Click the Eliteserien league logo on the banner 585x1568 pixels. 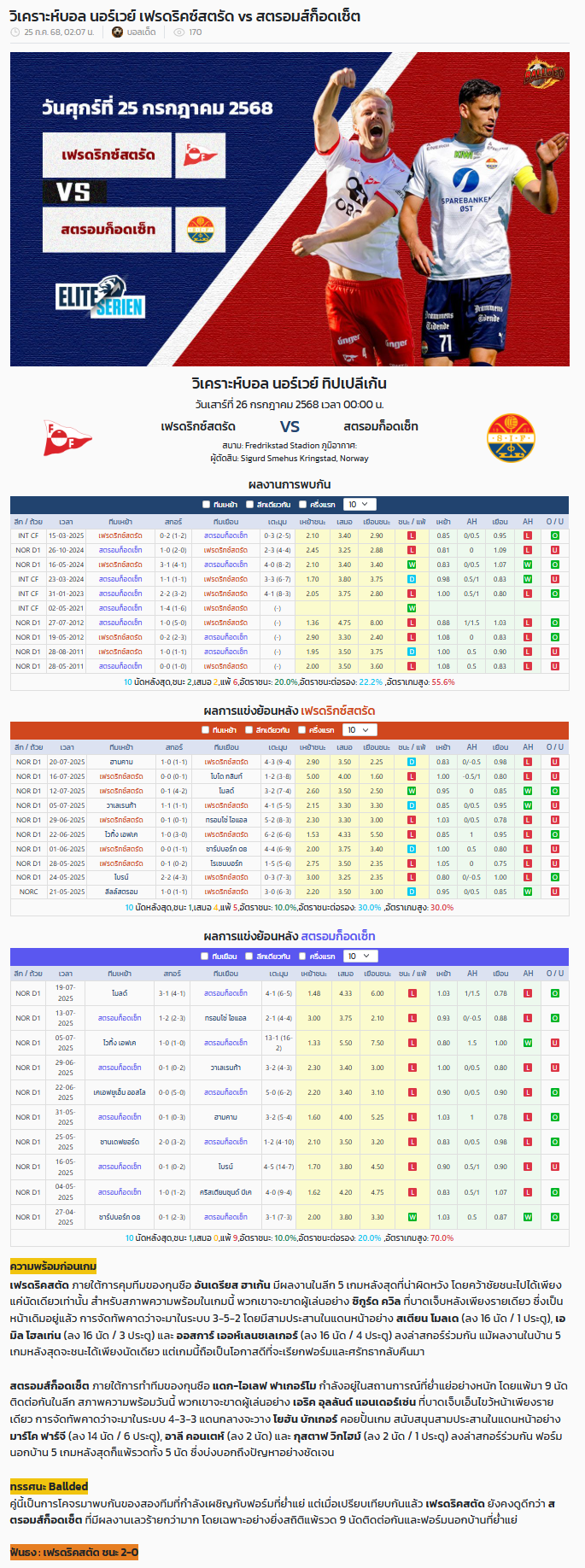click(x=100, y=296)
